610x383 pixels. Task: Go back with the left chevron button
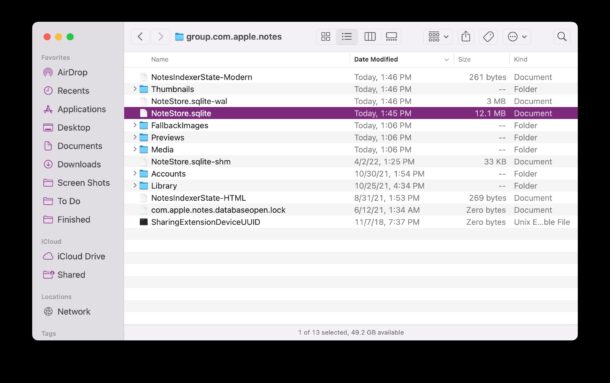(x=140, y=37)
